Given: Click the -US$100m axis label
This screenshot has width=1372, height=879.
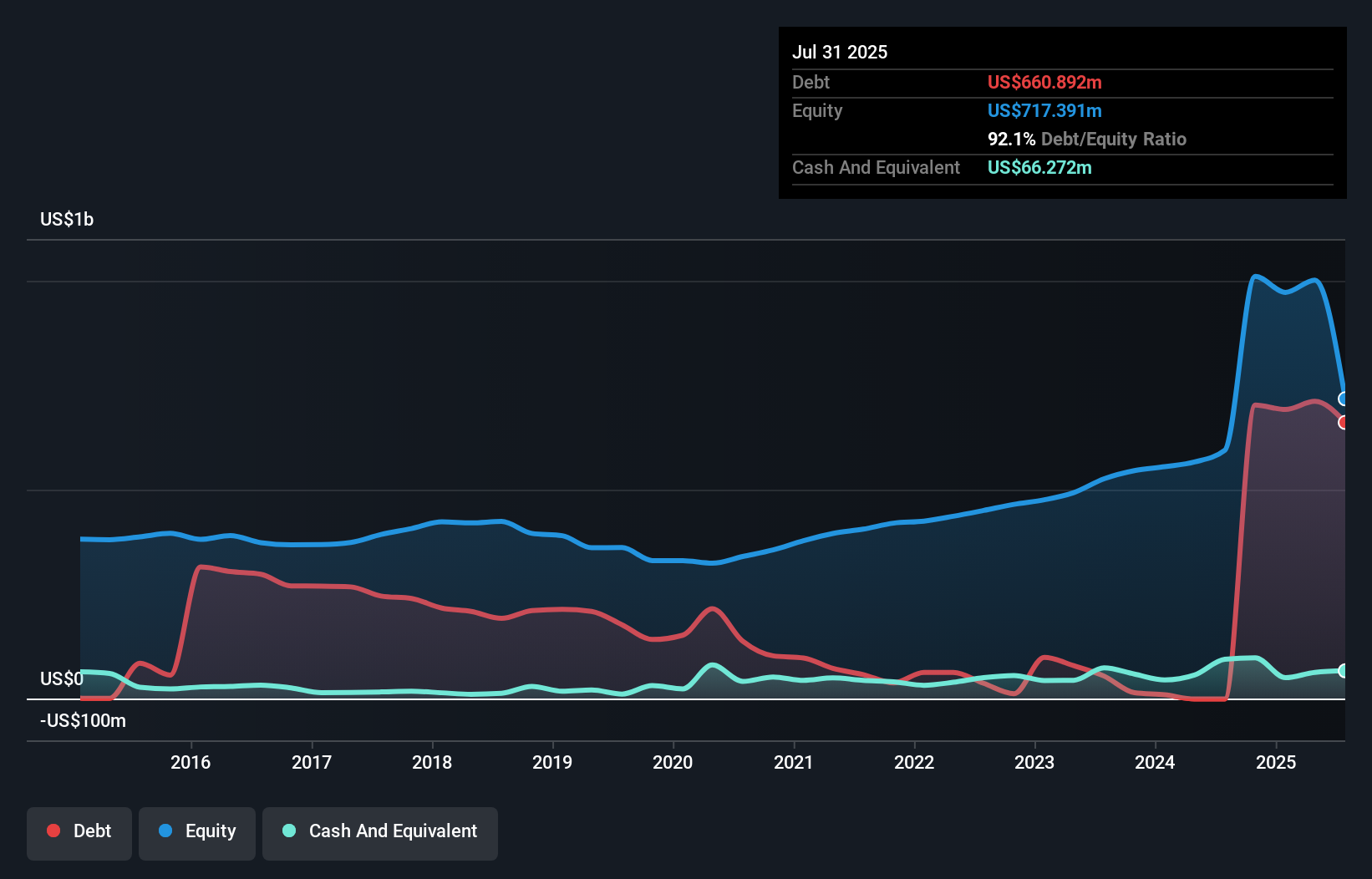Looking at the screenshot, I should (x=84, y=720).
